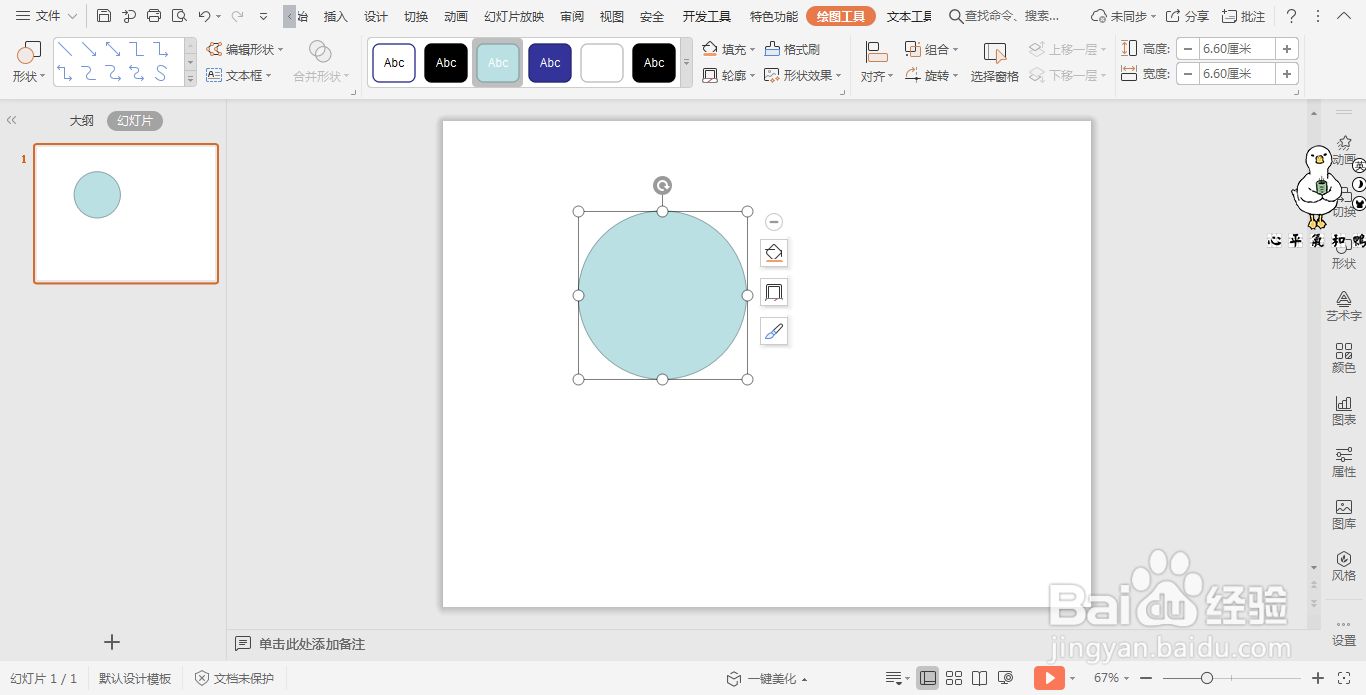Open the 审阅 review tab

[572, 17]
